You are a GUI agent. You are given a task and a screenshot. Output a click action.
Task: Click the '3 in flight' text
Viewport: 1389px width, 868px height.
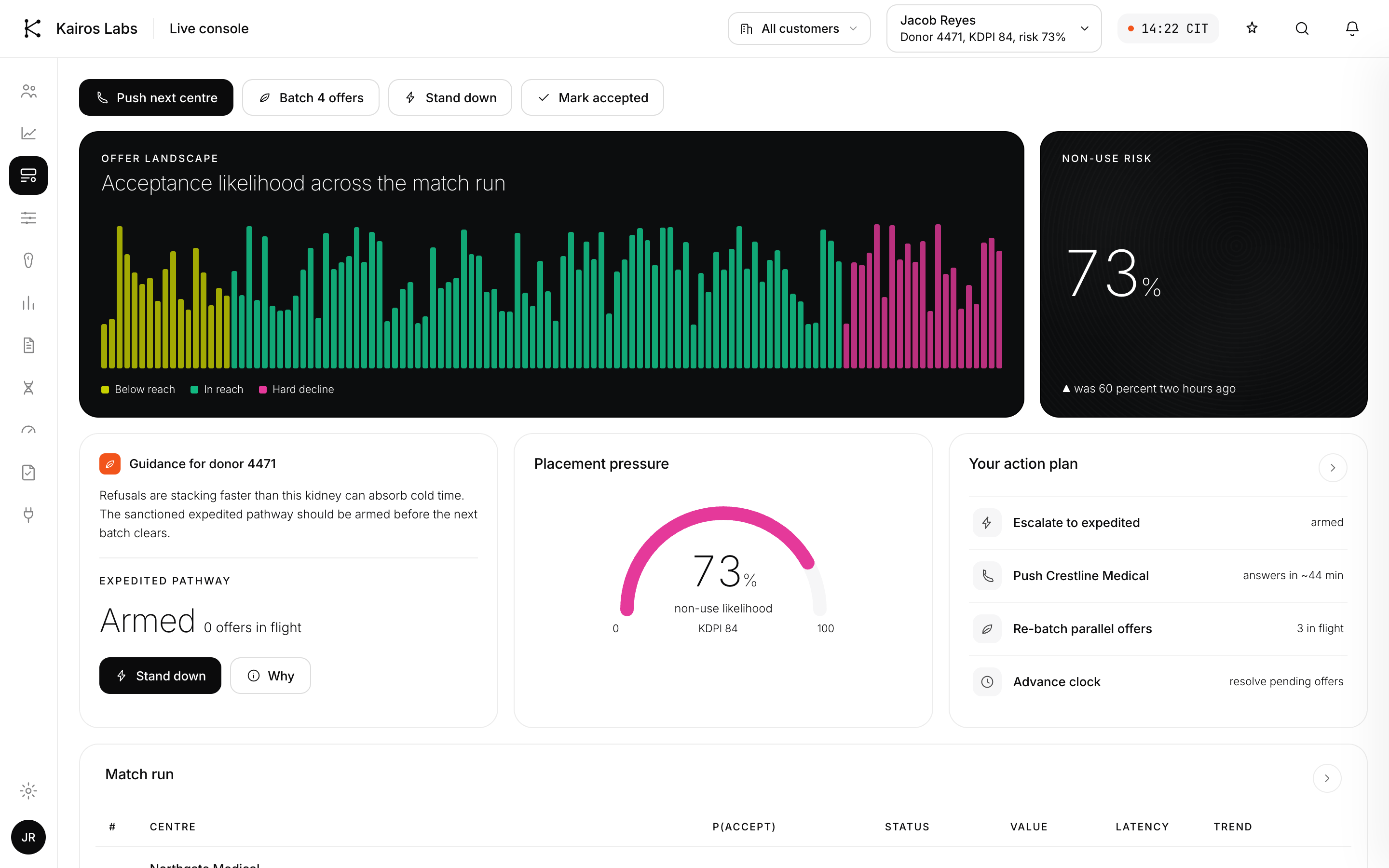pyautogui.click(x=1320, y=629)
